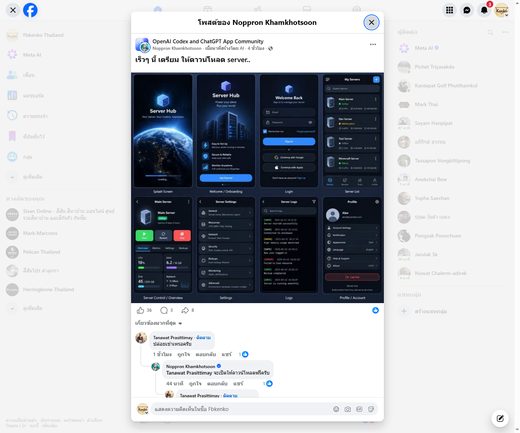Open the post's comment bubble icon

click(164, 310)
